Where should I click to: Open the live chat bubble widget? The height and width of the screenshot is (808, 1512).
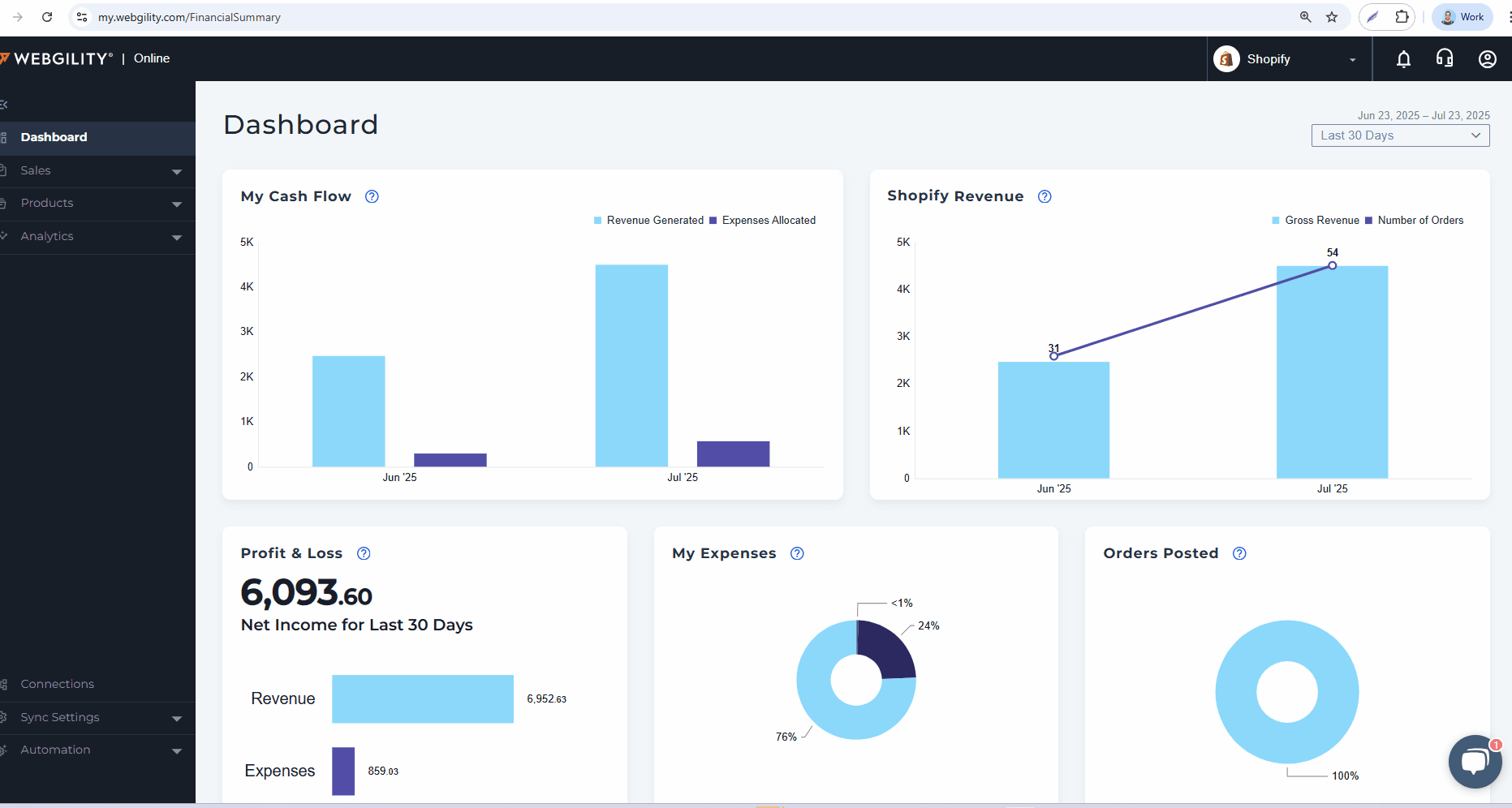(x=1474, y=761)
